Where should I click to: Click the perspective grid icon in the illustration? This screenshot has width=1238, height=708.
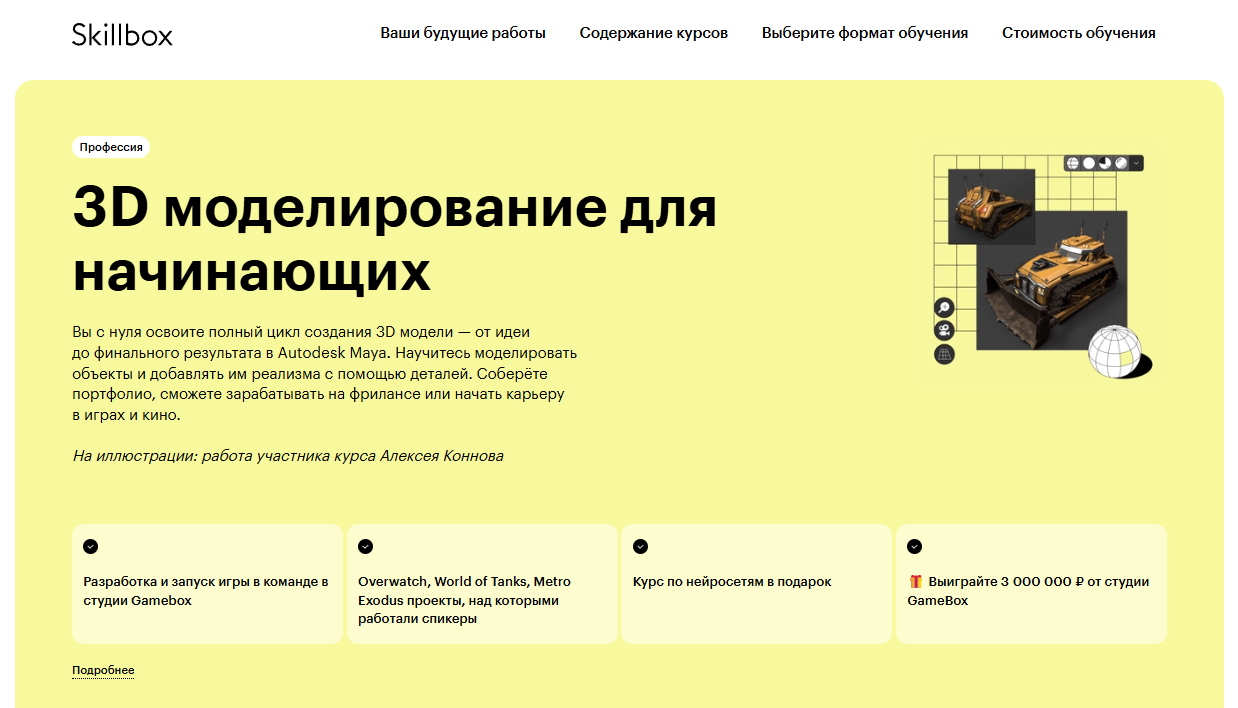click(943, 354)
